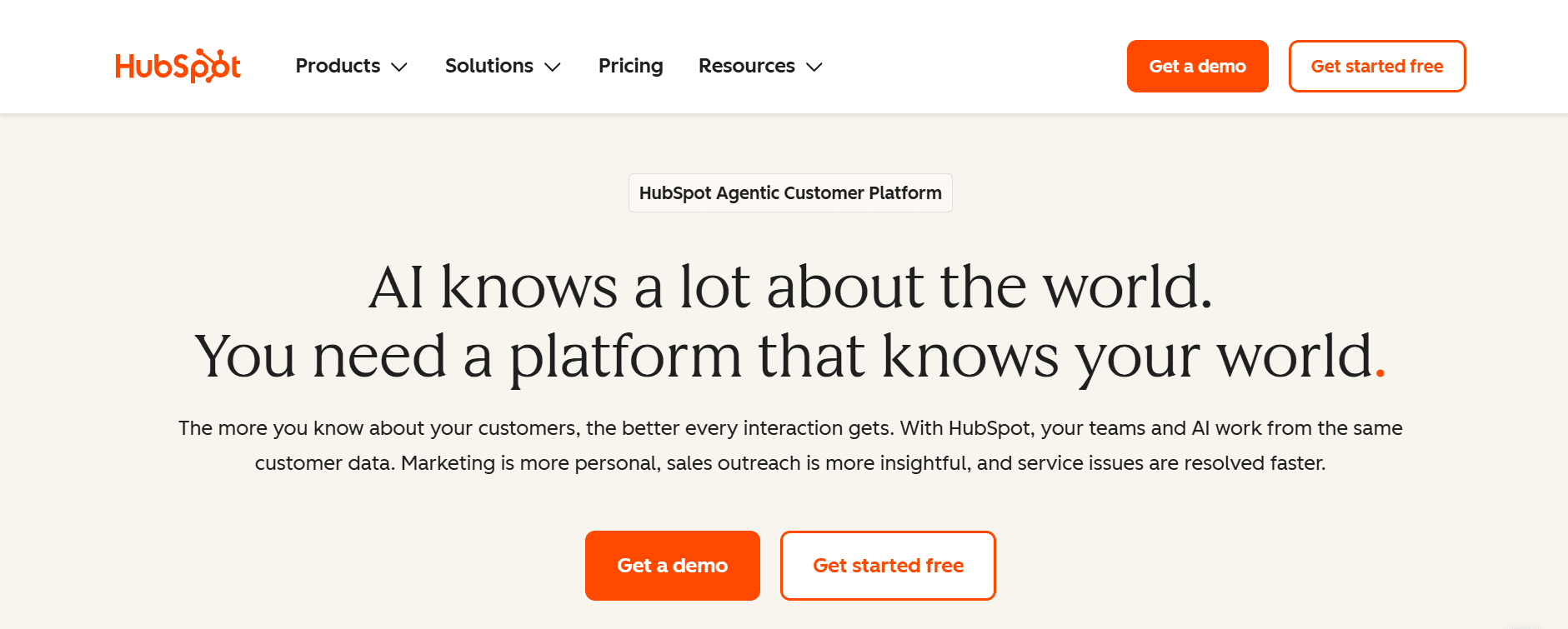
Task: Click the HubSpot logo
Action: 178,66
